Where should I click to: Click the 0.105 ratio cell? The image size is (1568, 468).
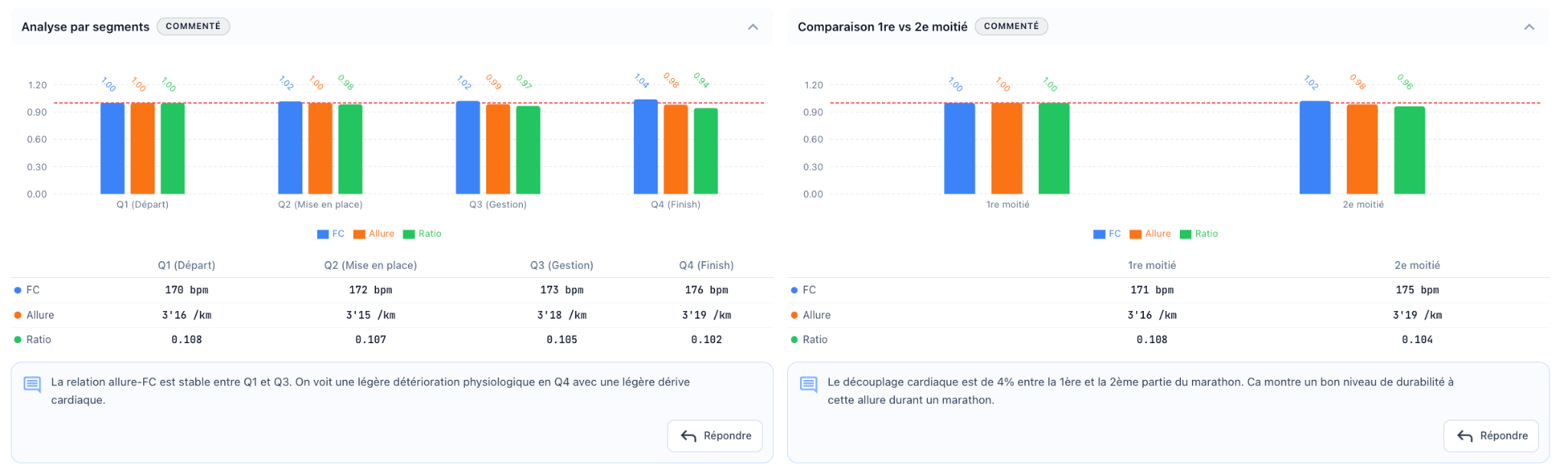562,339
